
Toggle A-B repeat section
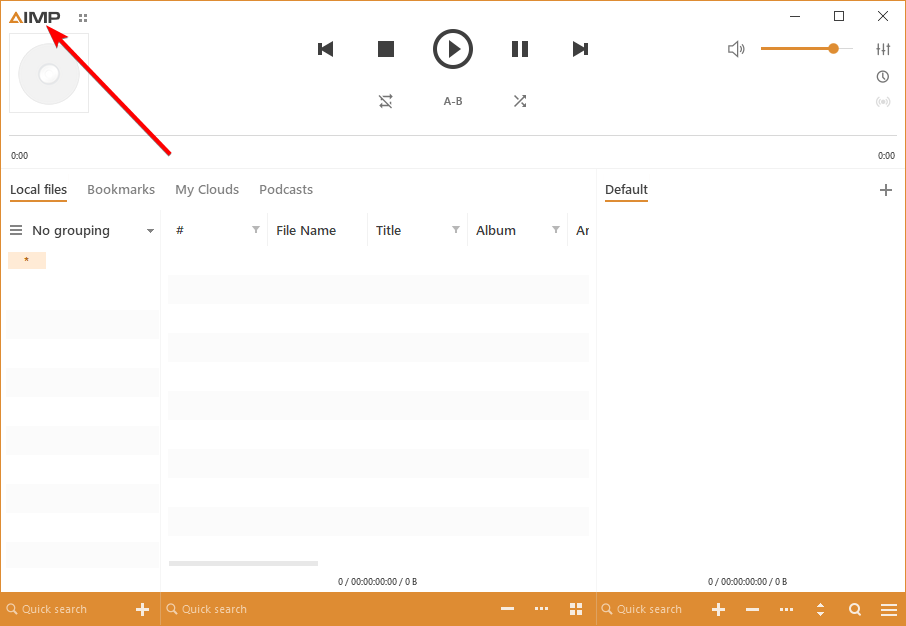(x=453, y=101)
